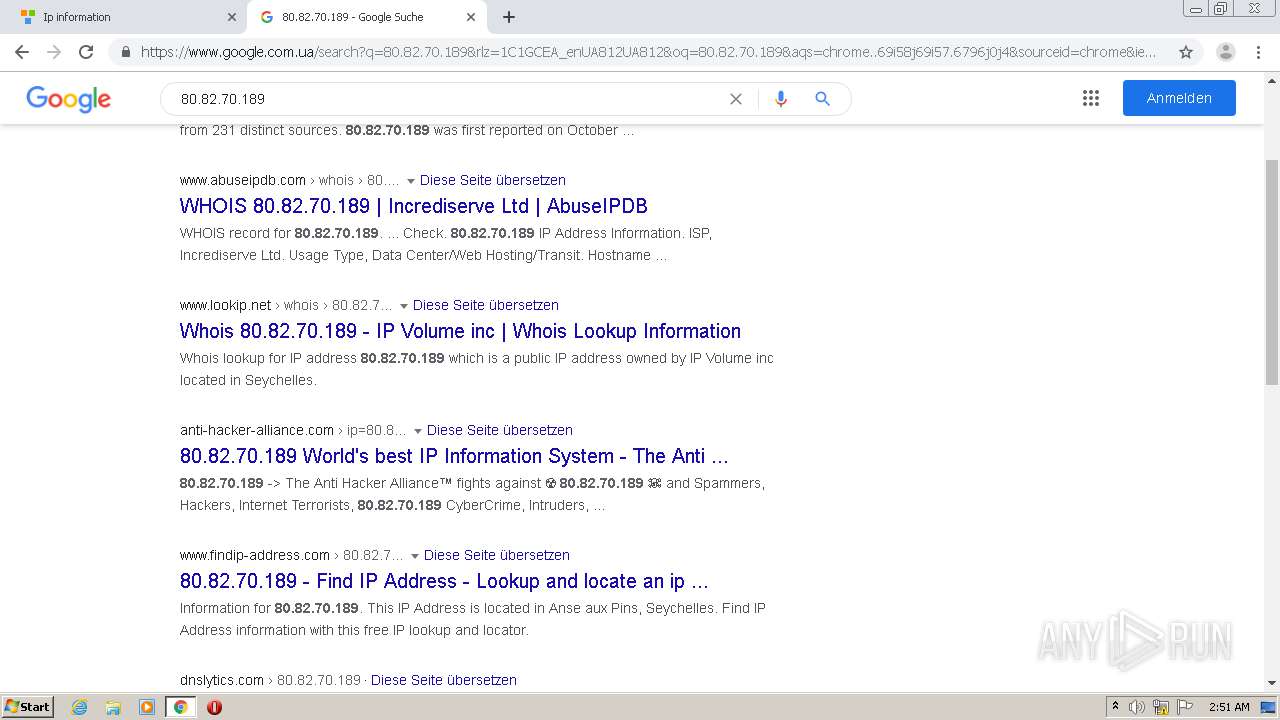Screen dimensions: 1280x720
Task: Open the Google apps grid
Action: click(x=1091, y=98)
